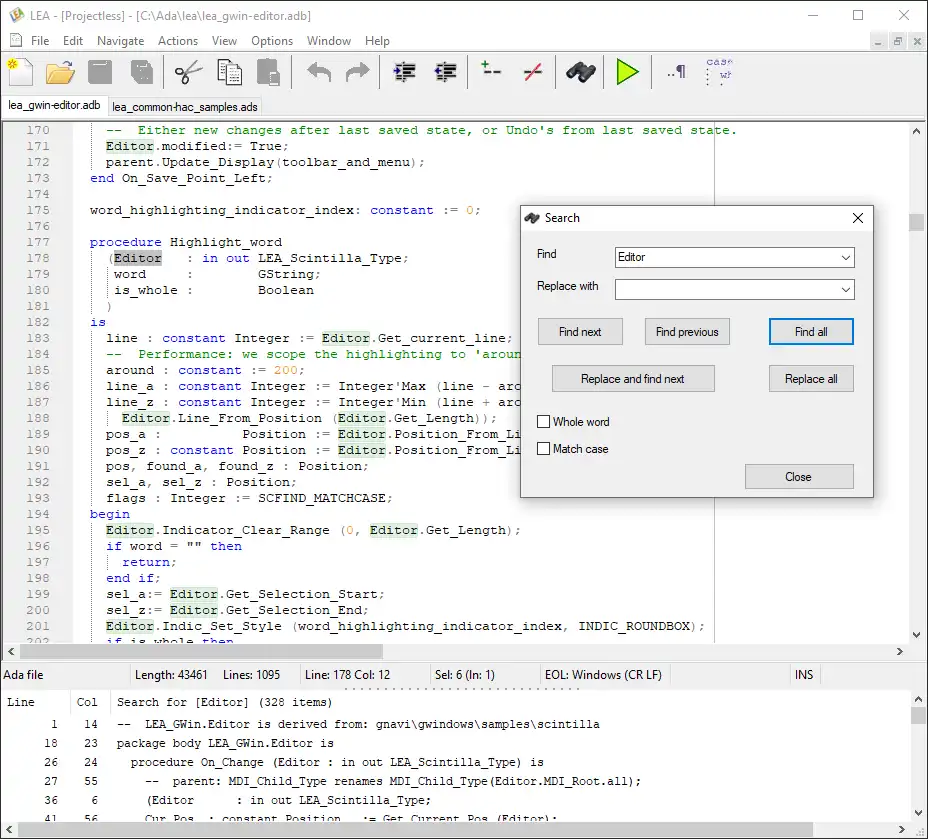The image size is (928, 839).
Task: Toggle the show special characters pilcrow icon
Action: click(x=677, y=72)
